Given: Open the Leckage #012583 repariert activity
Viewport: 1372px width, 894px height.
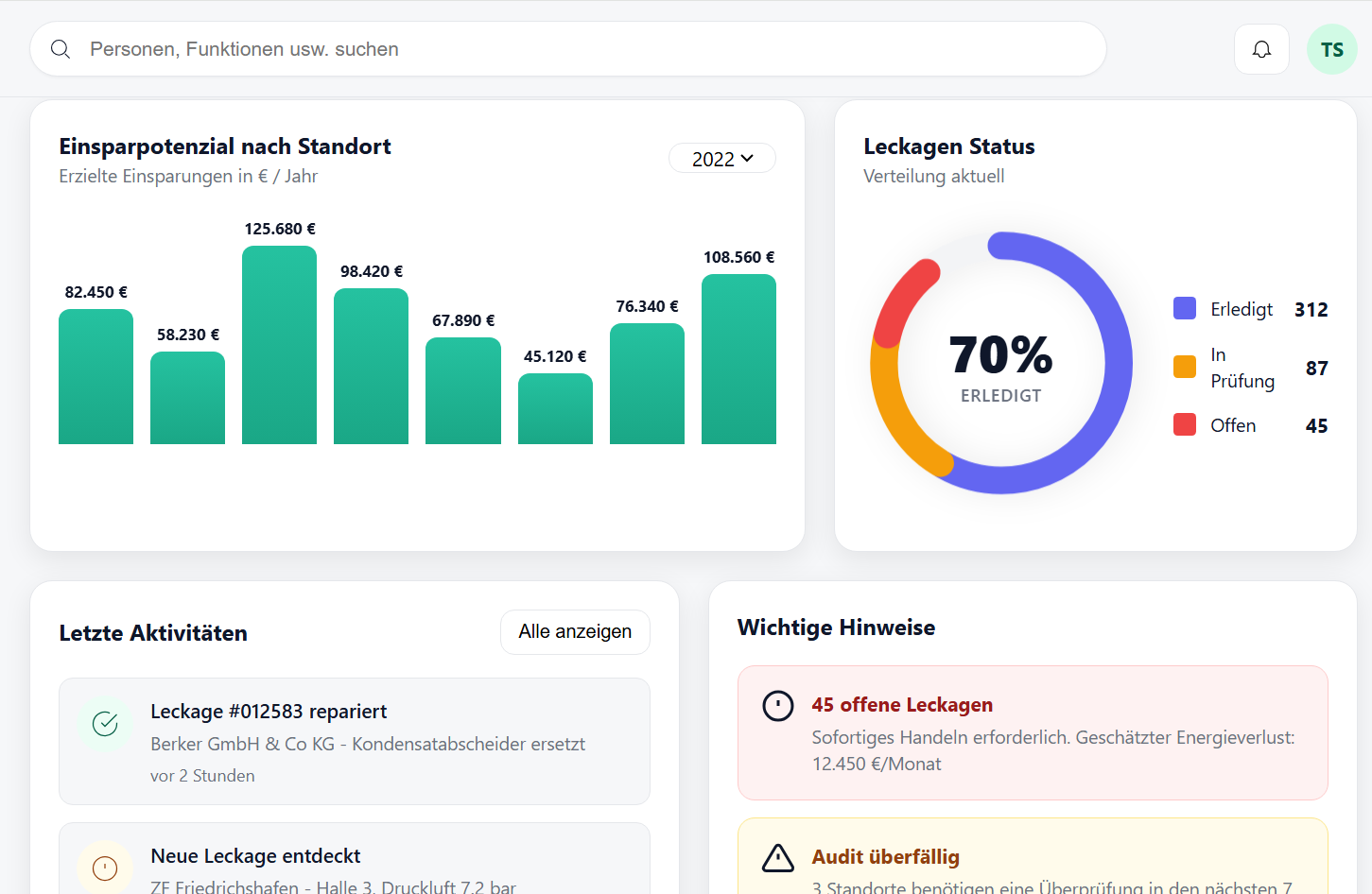Looking at the screenshot, I should (354, 741).
